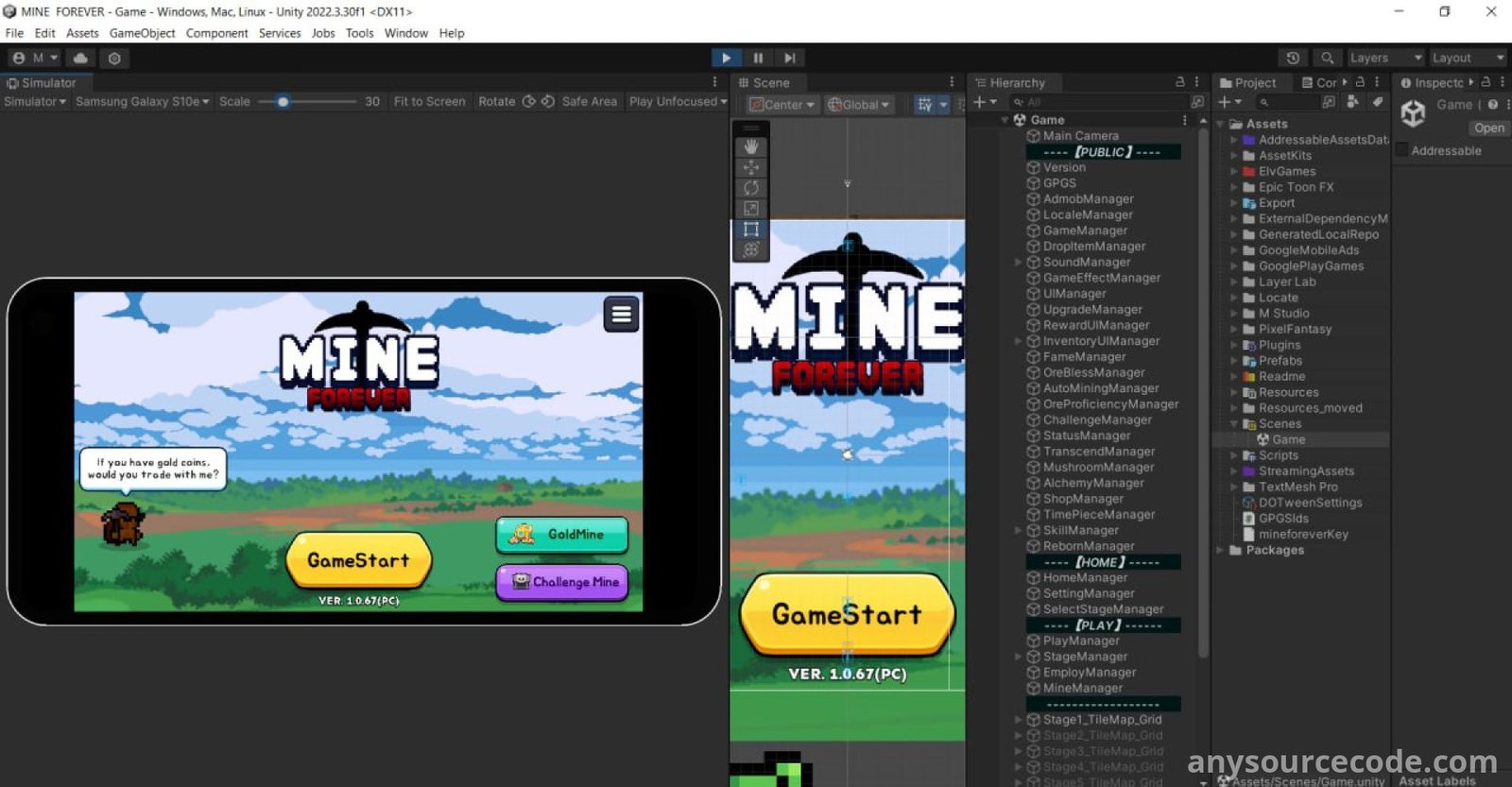Click the GoldMine button in simulator
Screen dimensions: 1512x787
pos(562,535)
